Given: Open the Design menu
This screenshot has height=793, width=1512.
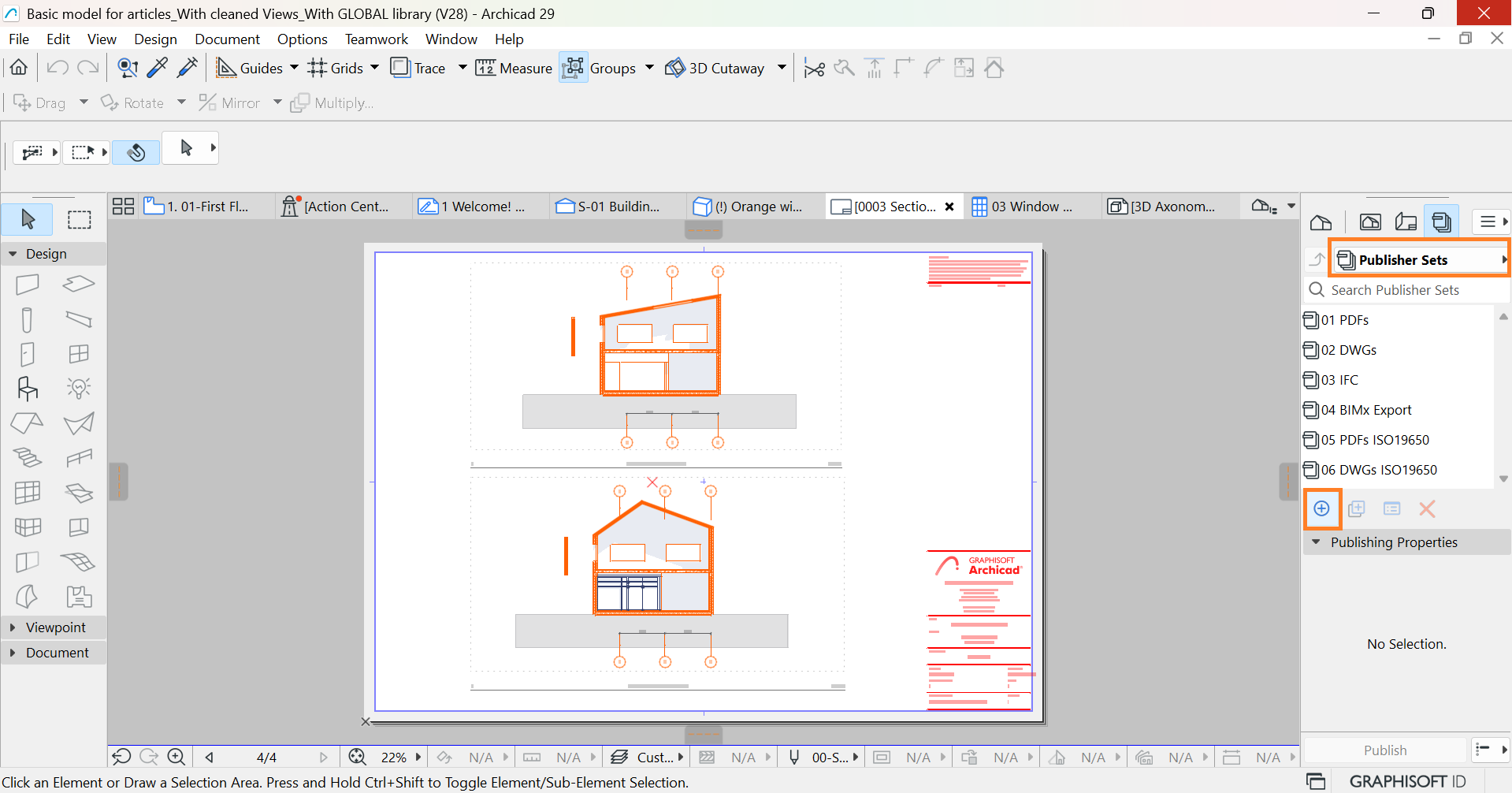Looking at the screenshot, I should coord(155,39).
